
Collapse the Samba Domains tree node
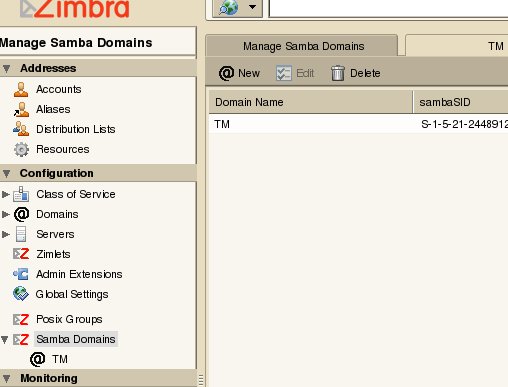pos(5,340)
